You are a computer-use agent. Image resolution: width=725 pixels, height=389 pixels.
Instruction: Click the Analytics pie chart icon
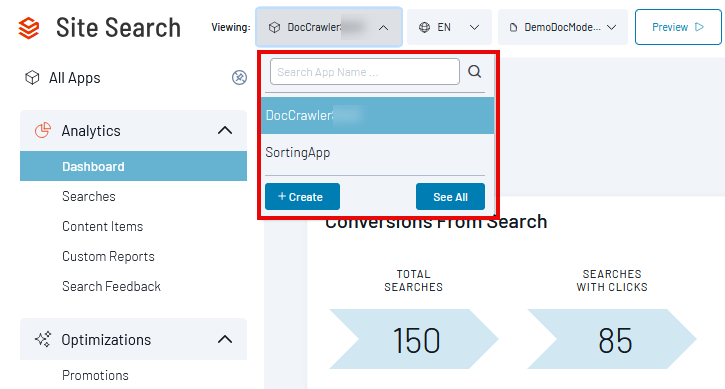[43, 130]
